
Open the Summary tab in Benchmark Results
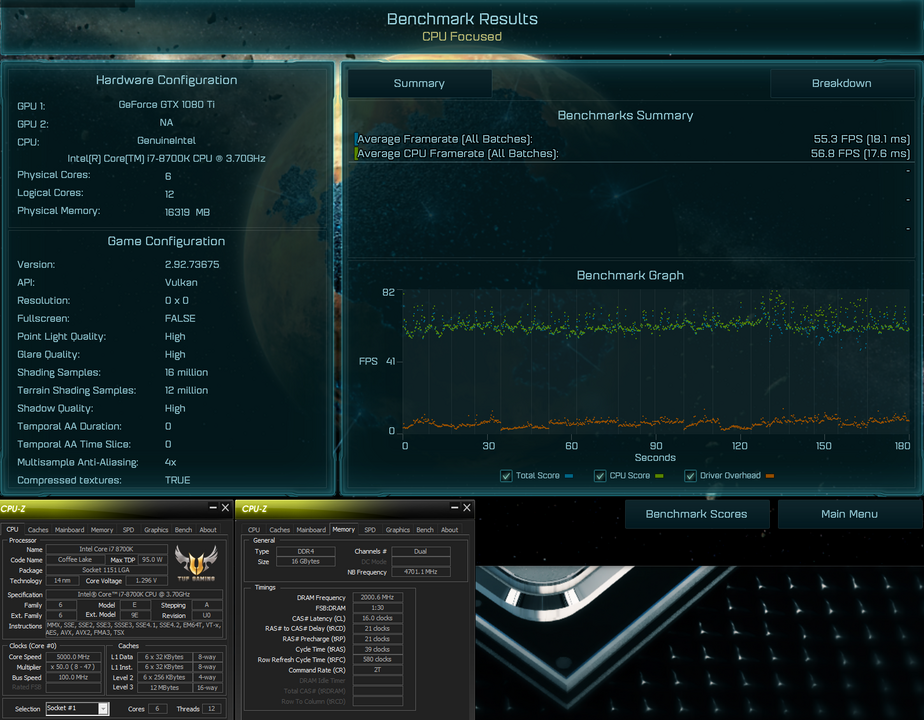click(x=419, y=84)
